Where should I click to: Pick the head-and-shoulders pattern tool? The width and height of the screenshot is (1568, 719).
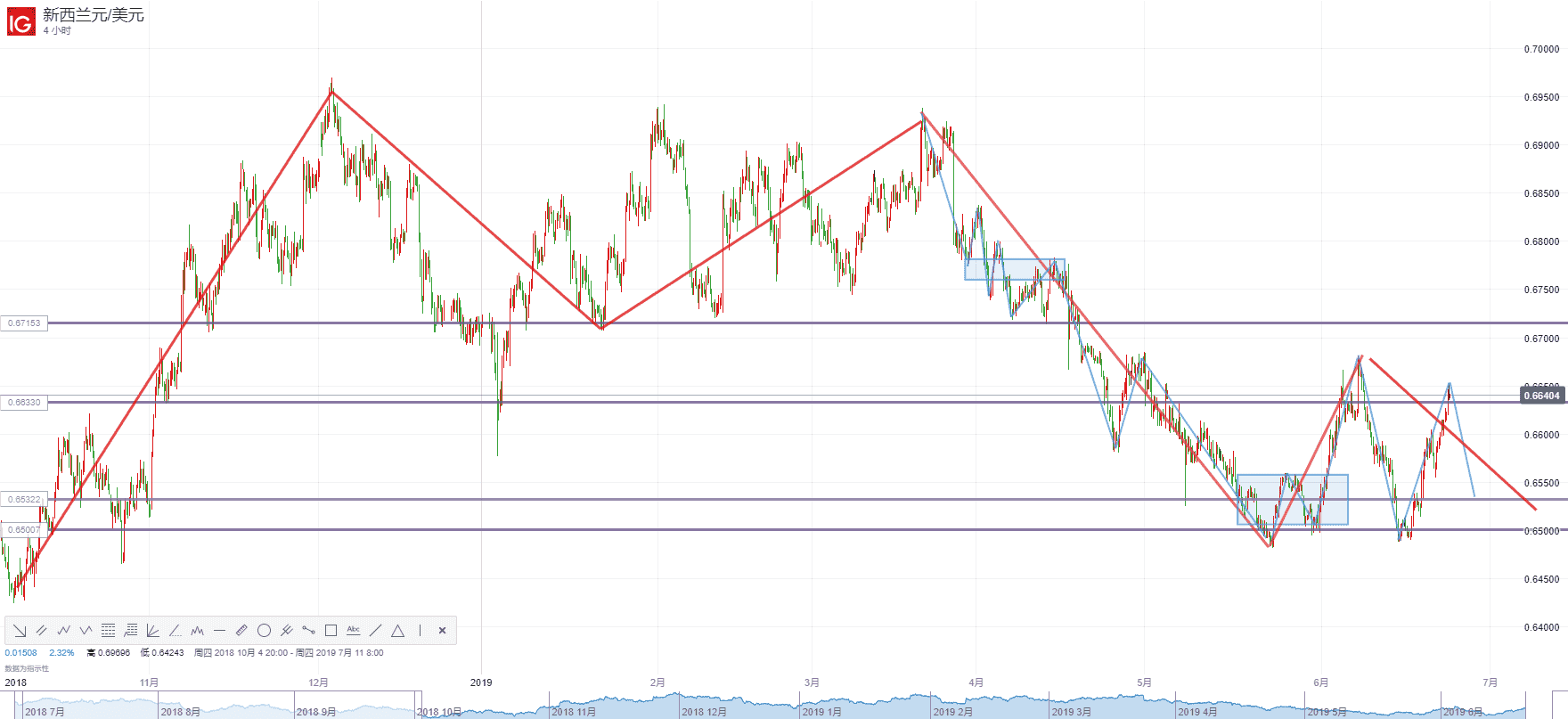(x=198, y=631)
